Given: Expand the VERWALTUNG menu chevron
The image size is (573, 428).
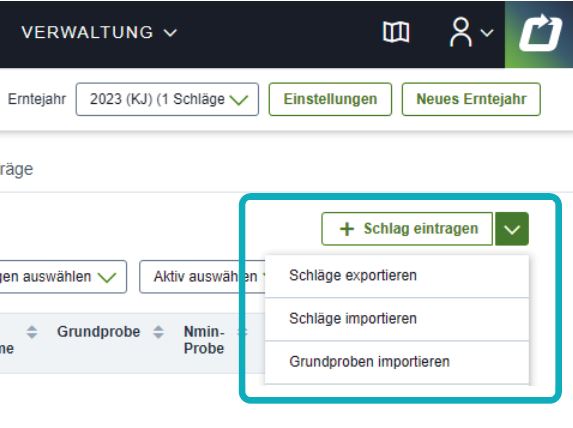Looking at the screenshot, I should [x=170, y=33].
